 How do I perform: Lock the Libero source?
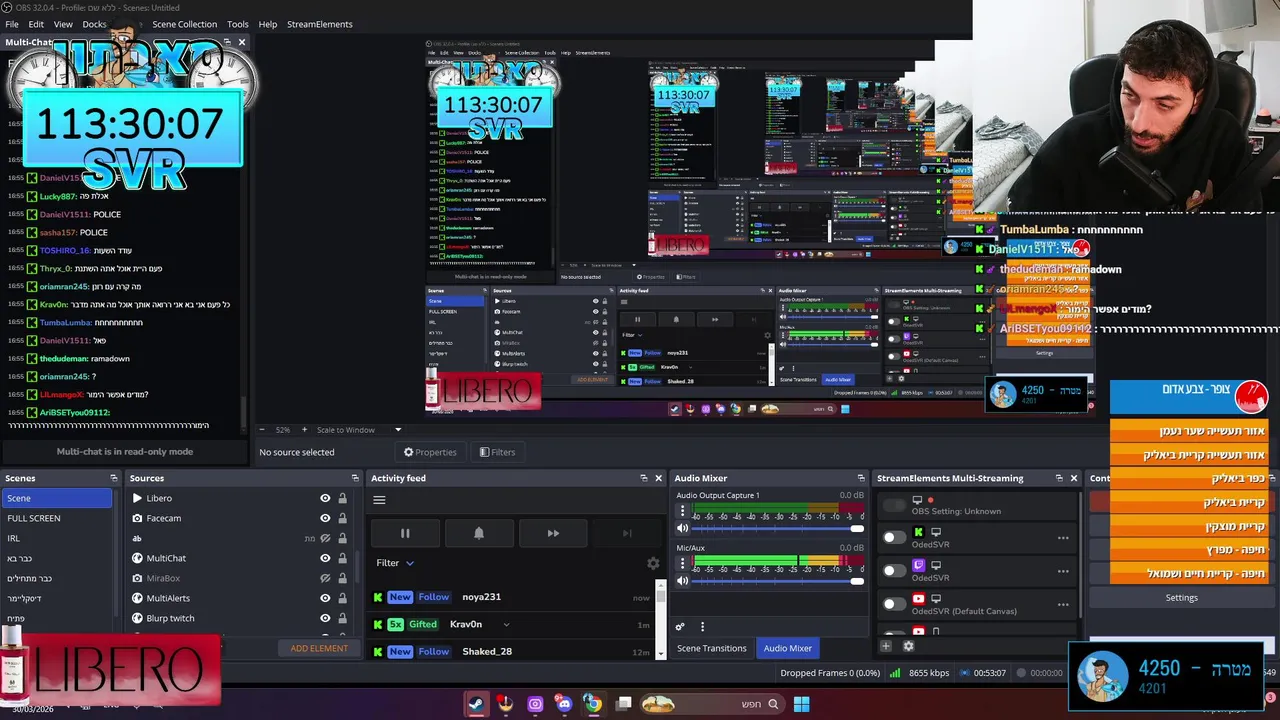click(x=342, y=498)
